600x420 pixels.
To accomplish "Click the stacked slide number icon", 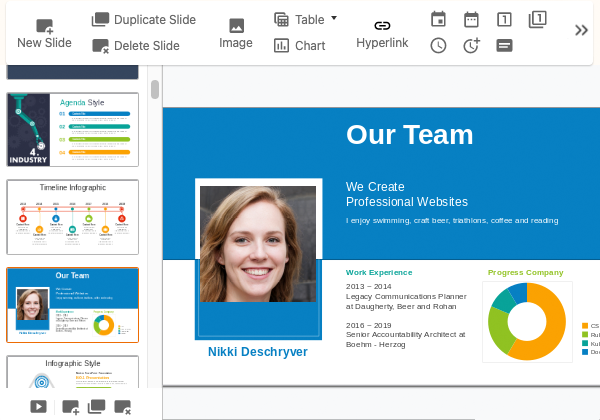I will tap(537, 19).
